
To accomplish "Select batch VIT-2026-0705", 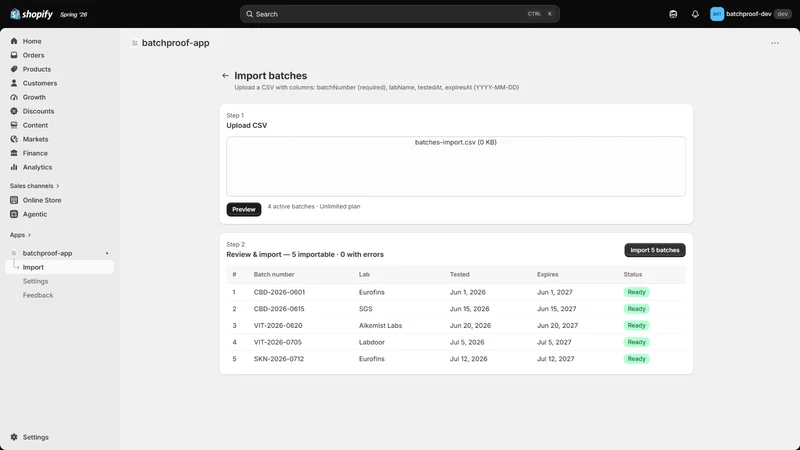I will pos(278,342).
